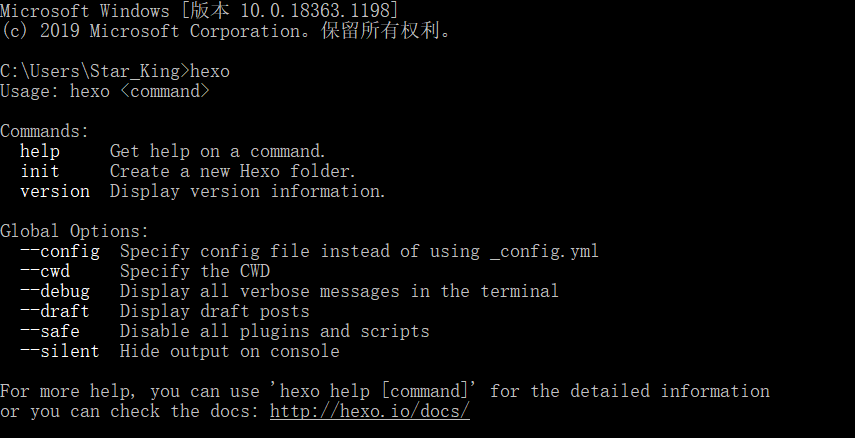This screenshot has height=438, width=855.
Task: Click the '--draft' option text
Action: pos(54,311)
